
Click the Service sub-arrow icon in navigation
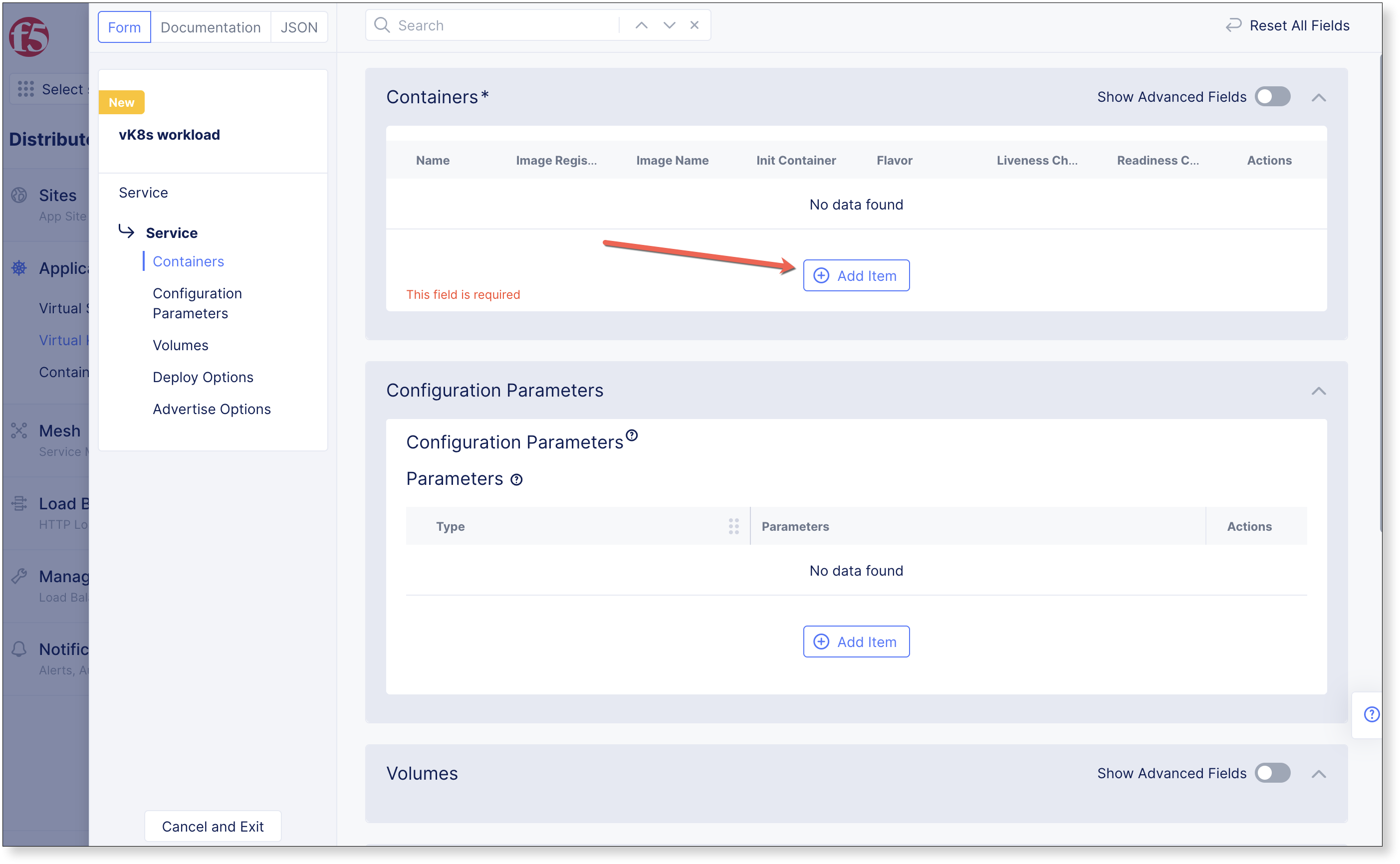(x=126, y=231)
